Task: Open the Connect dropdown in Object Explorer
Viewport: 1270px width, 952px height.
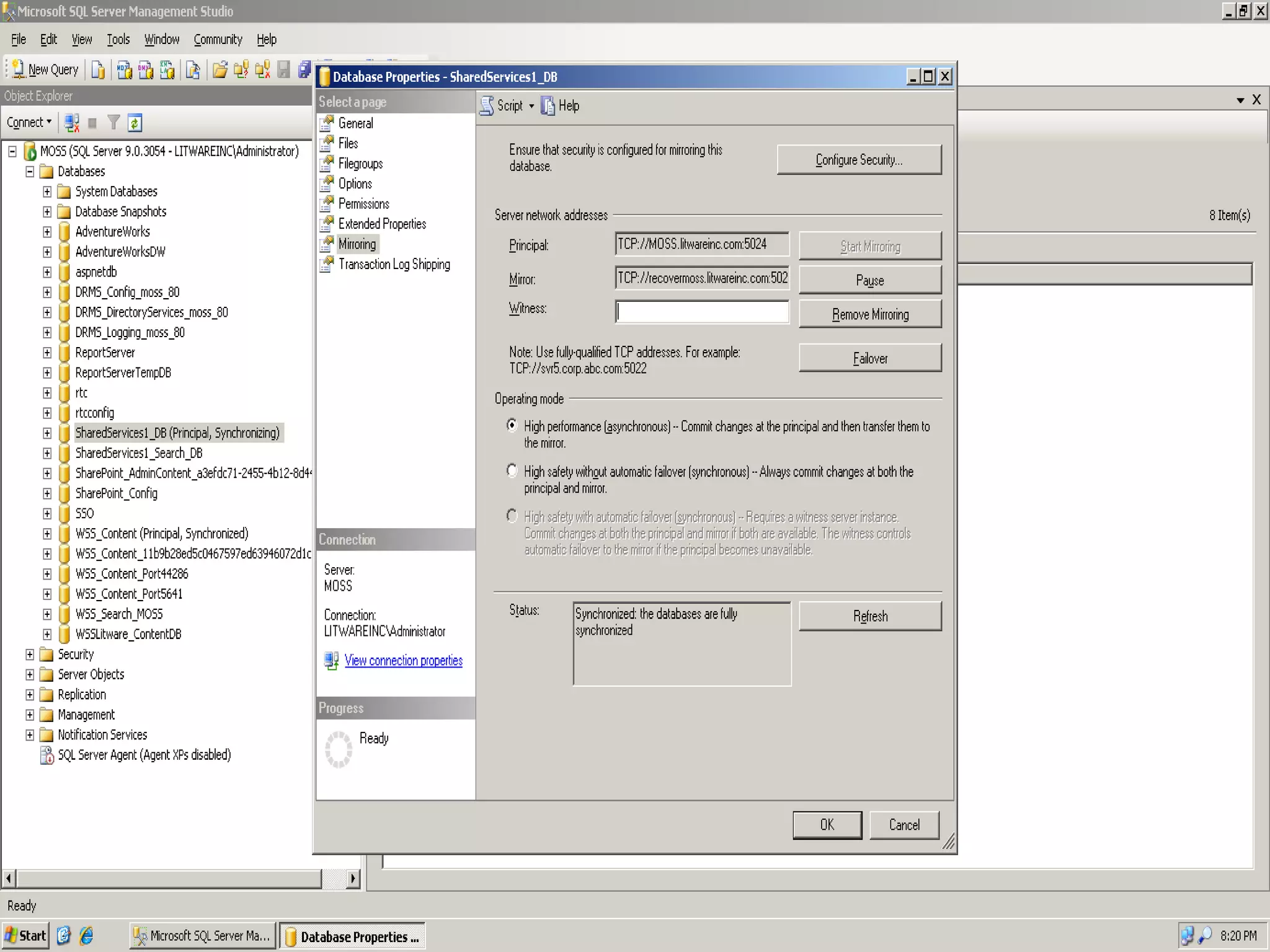Action: pyautogui.click(x=29, y=123)
